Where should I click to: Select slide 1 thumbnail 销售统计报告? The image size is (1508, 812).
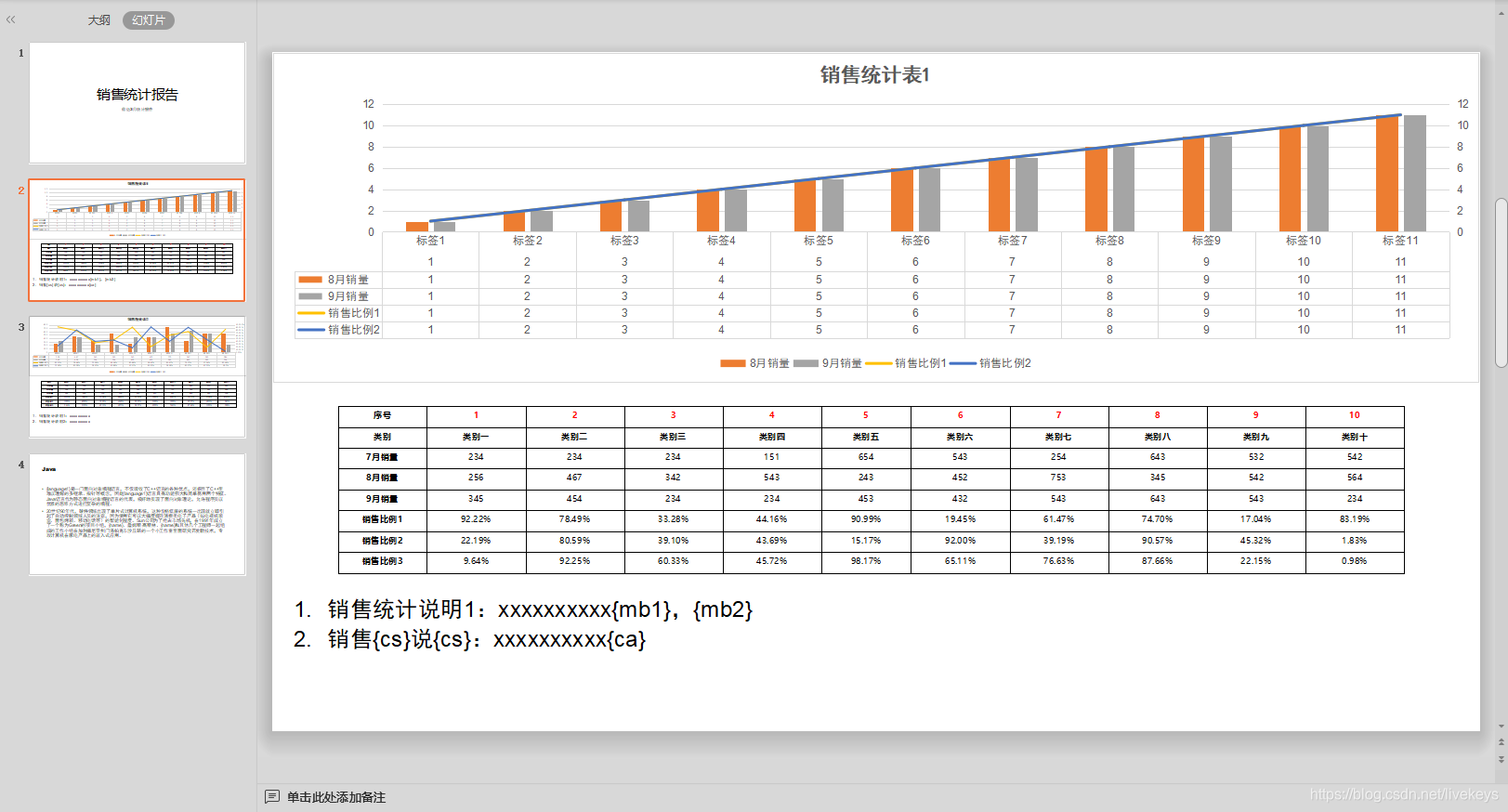coord(138,103)
